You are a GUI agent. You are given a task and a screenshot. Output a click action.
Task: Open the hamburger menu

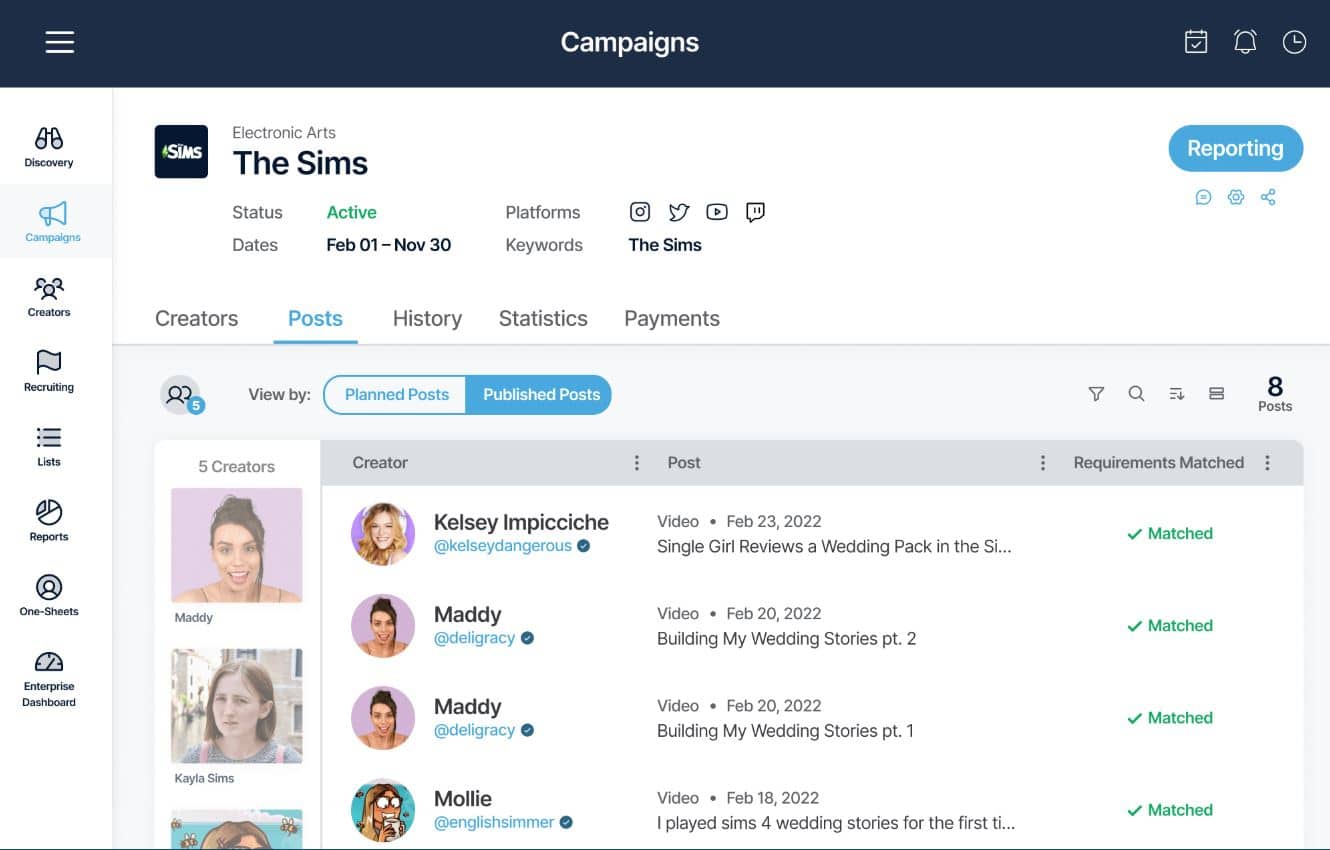pyautogui.click(x=60, y=42)
